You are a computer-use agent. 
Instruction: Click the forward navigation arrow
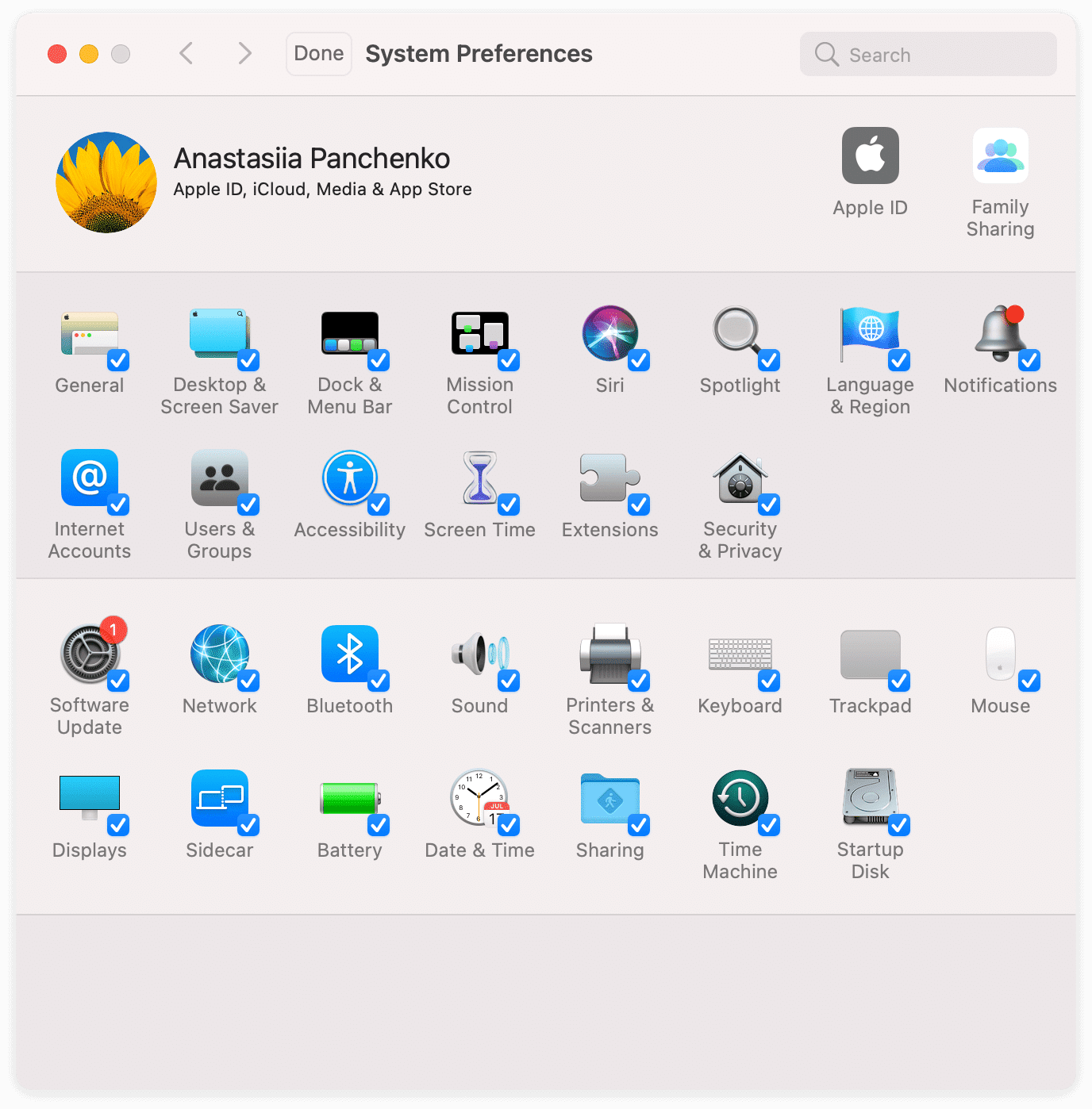coord(244,53)
